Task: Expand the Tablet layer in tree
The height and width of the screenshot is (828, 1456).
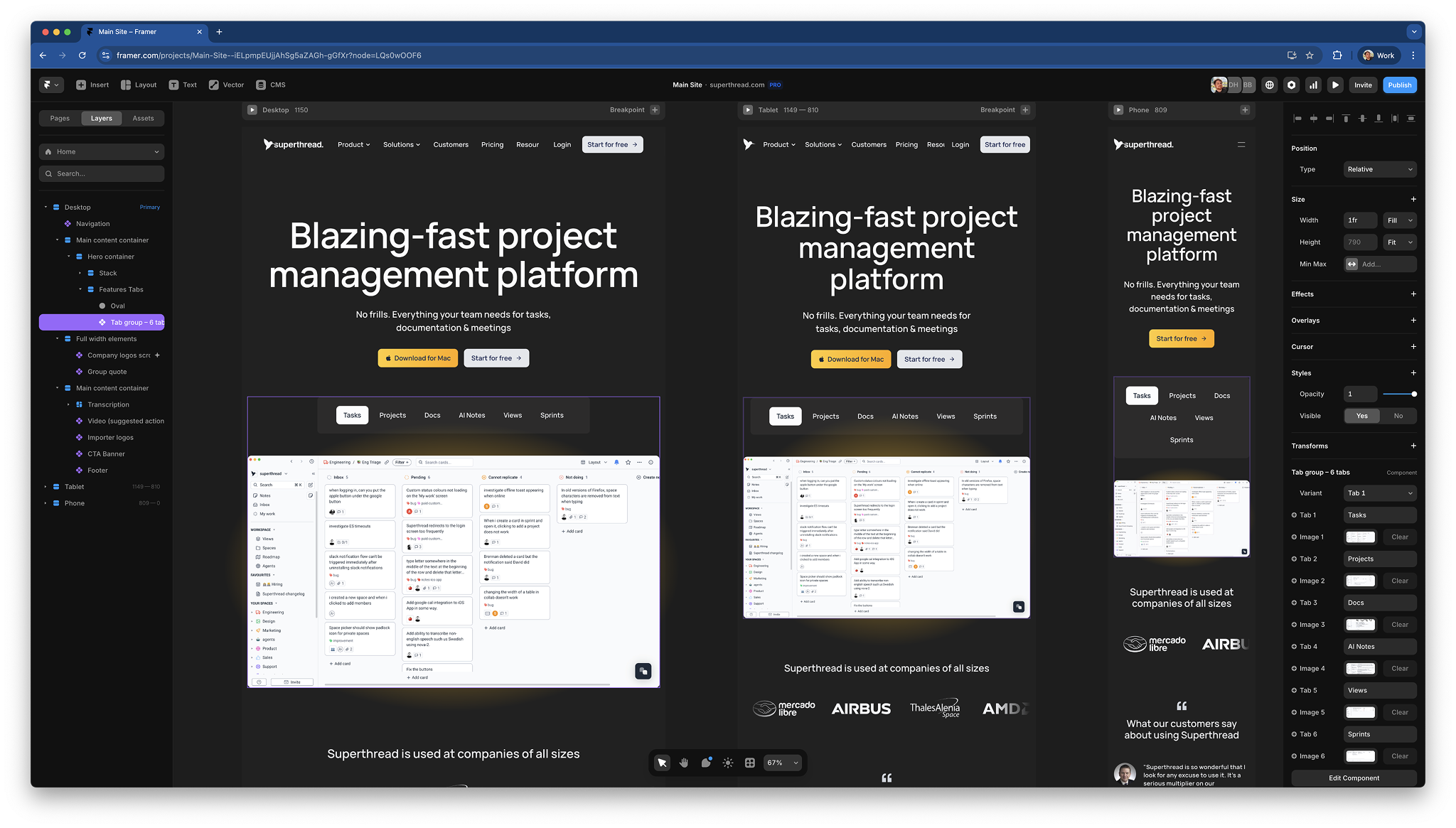Action: (45, 487)
